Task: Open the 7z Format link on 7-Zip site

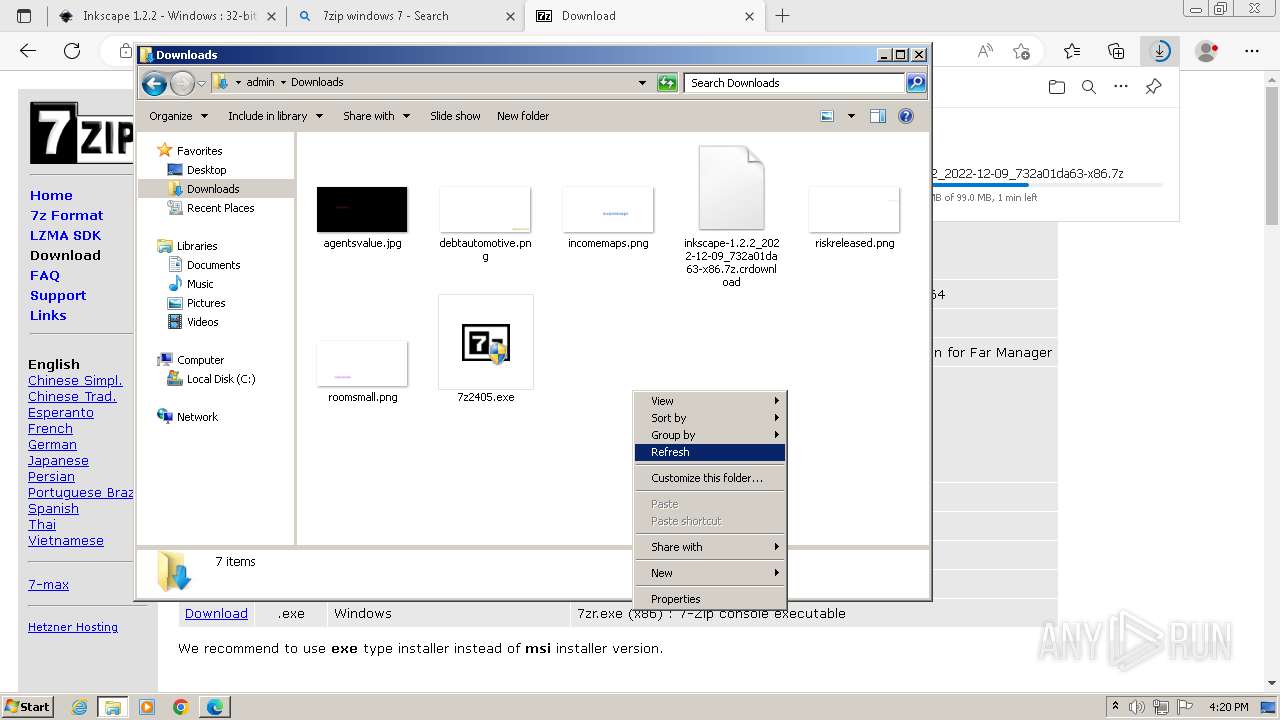Action: (x=66, y=215)
